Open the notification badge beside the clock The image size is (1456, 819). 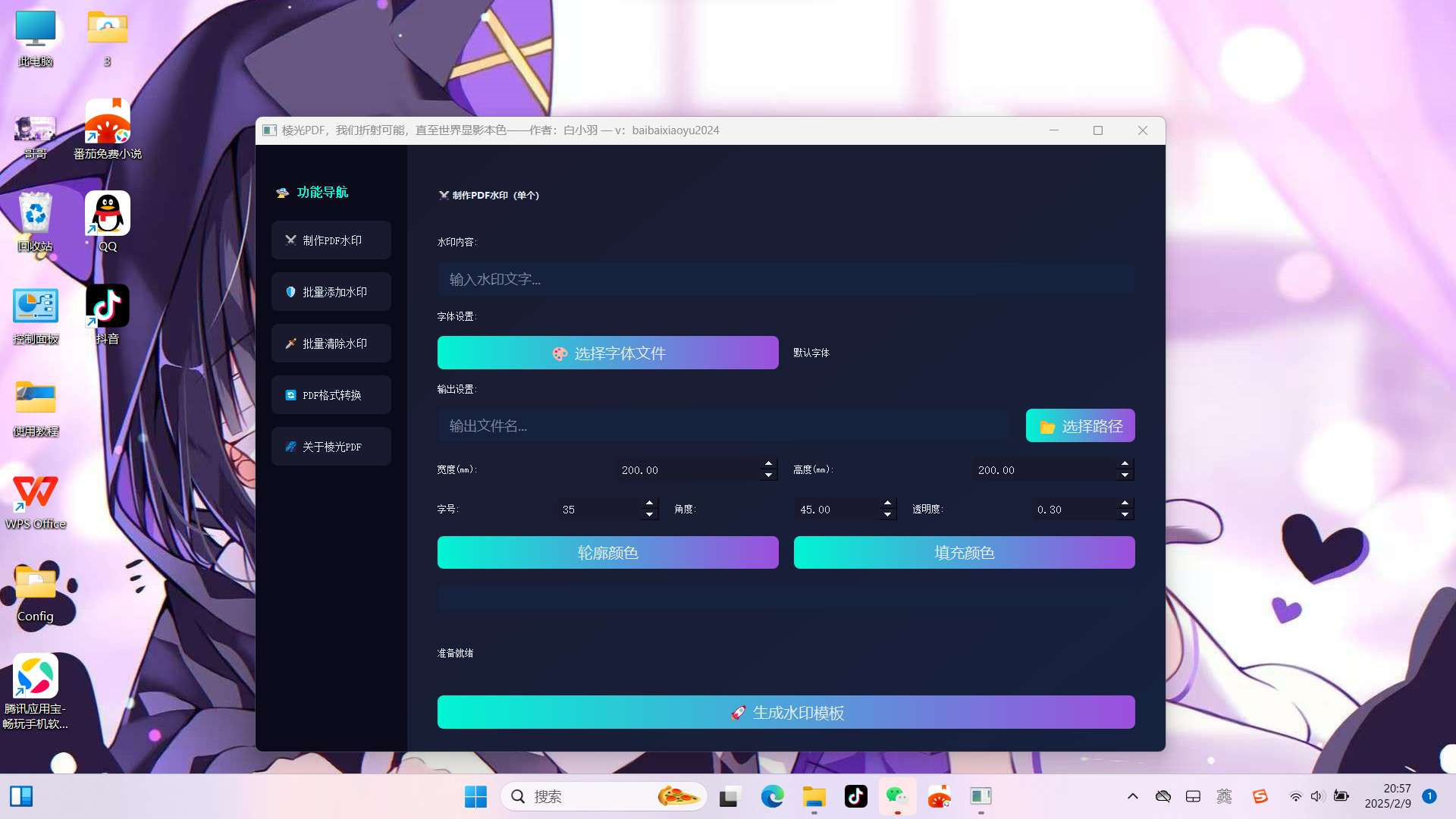click(1429, 796)
